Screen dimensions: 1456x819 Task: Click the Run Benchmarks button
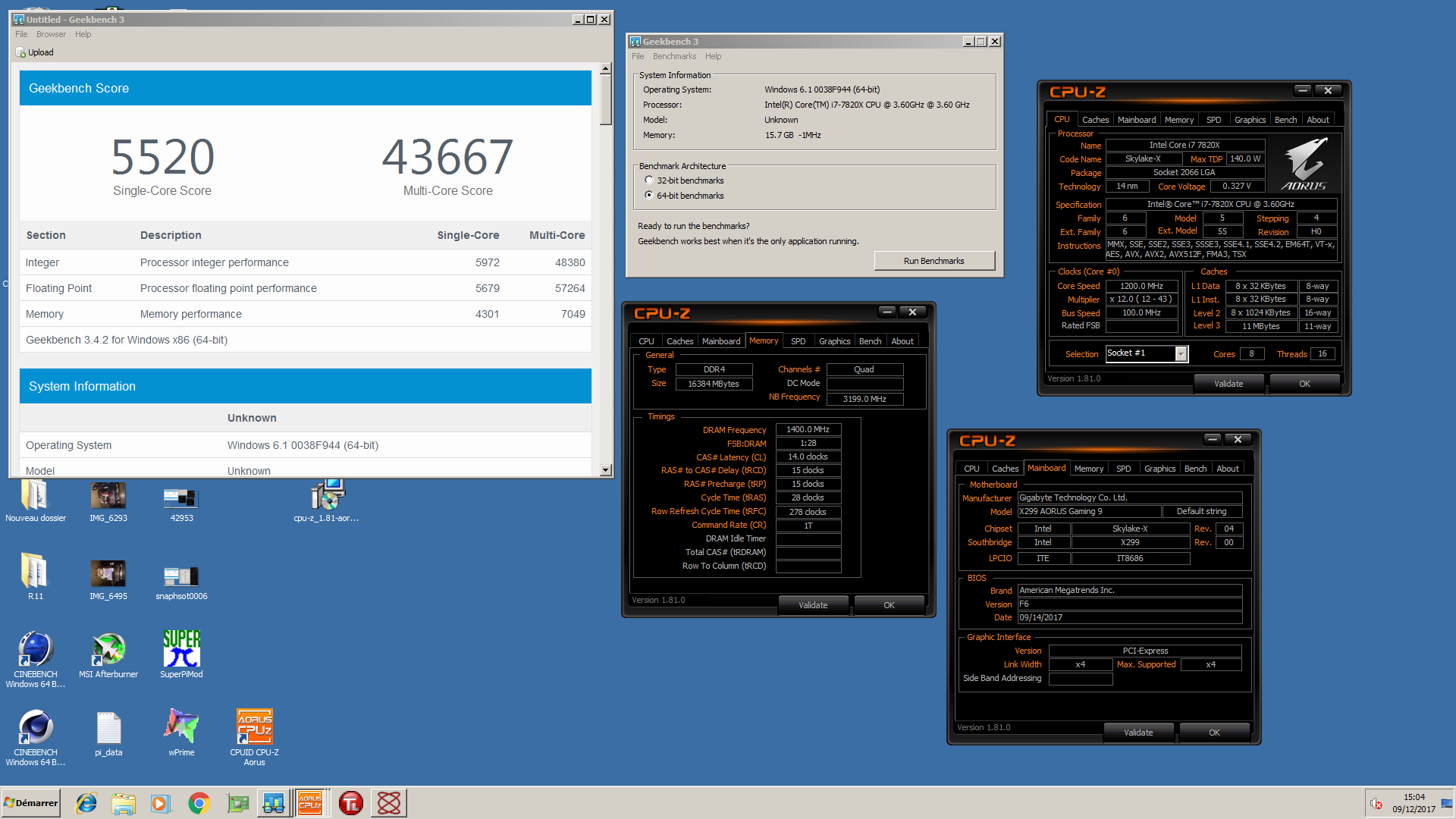[934, 261]
